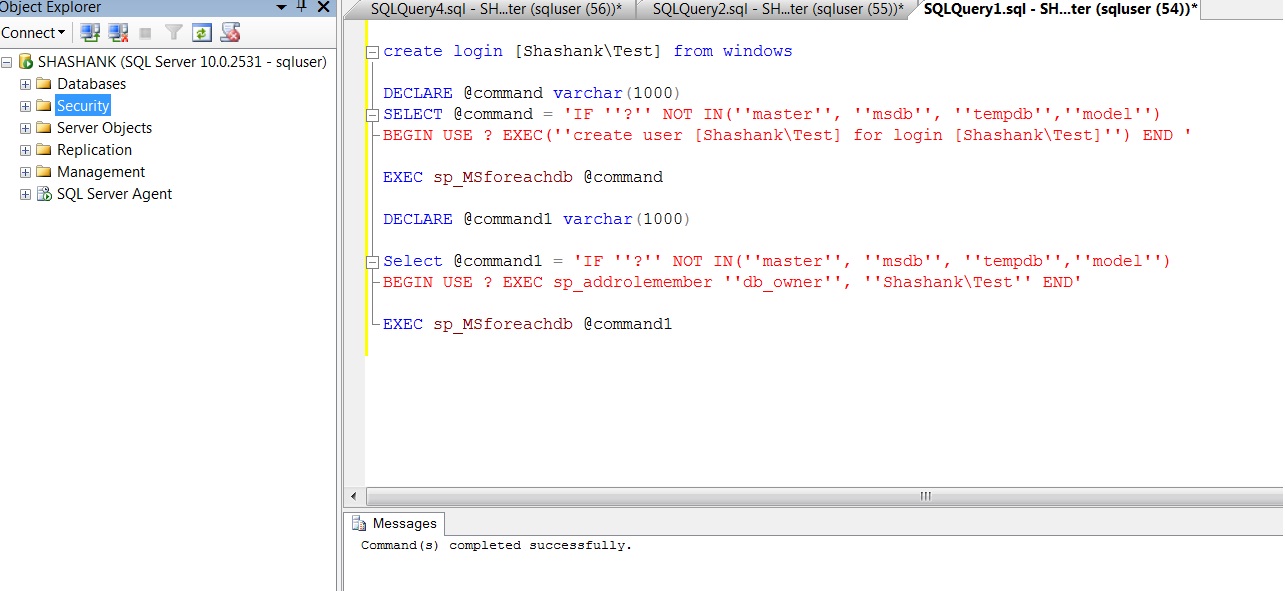1285x591 pixels.
Task: Click the SQL Server Agent icon
Action: (x=43, y=194)
